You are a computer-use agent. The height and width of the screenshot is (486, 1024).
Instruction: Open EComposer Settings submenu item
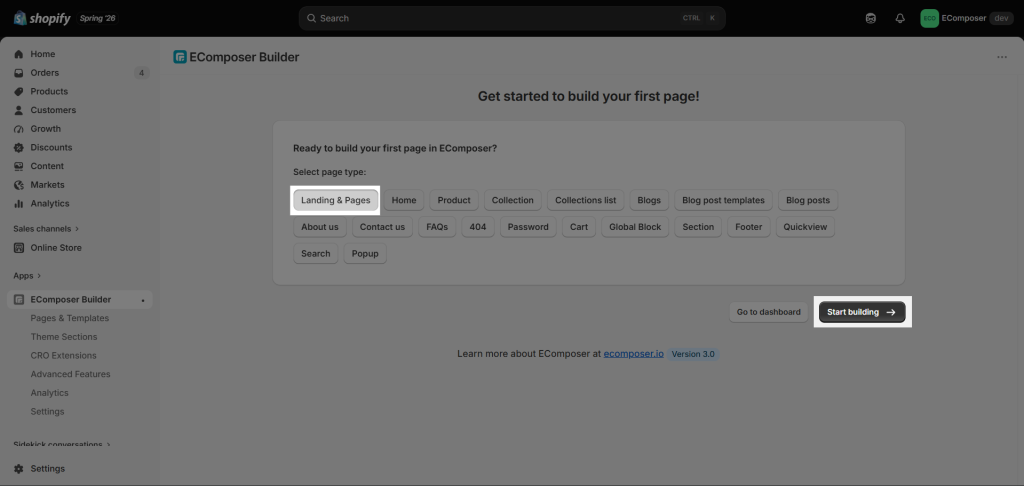click(48, 412)
